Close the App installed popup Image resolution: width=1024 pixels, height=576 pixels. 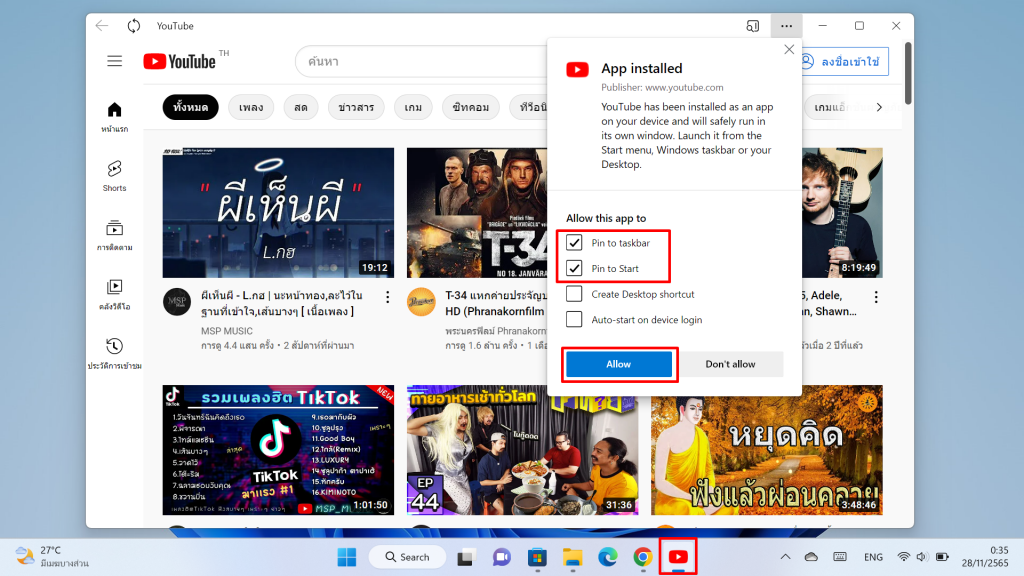(789, 50)
